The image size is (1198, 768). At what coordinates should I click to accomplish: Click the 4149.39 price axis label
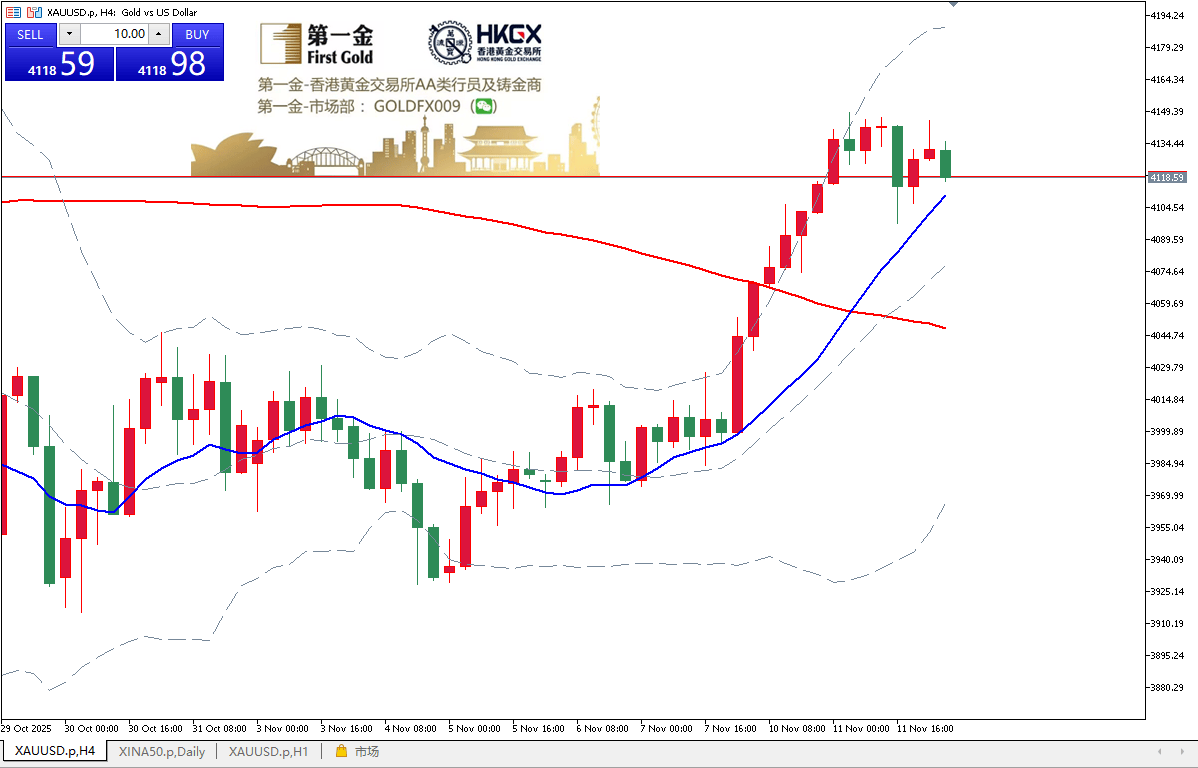(x=1167, y=112)
